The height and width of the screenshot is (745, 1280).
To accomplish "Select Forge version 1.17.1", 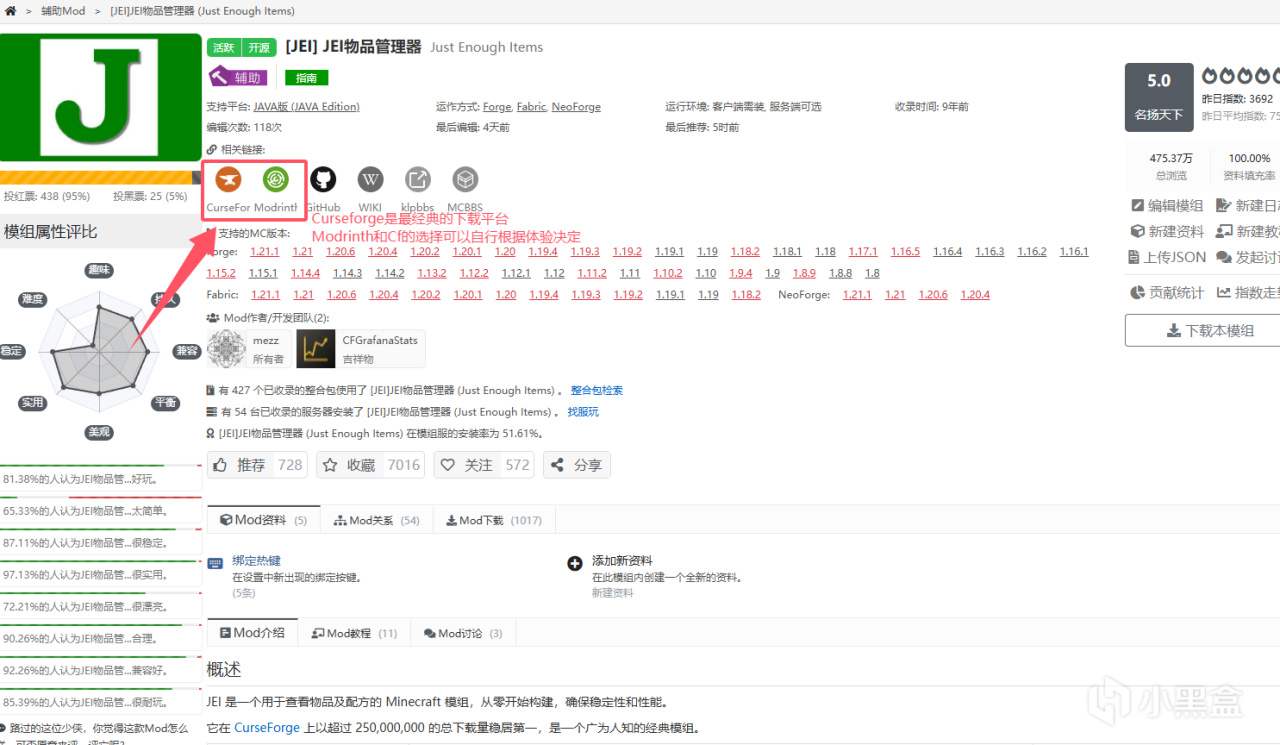I will (863, 252).
